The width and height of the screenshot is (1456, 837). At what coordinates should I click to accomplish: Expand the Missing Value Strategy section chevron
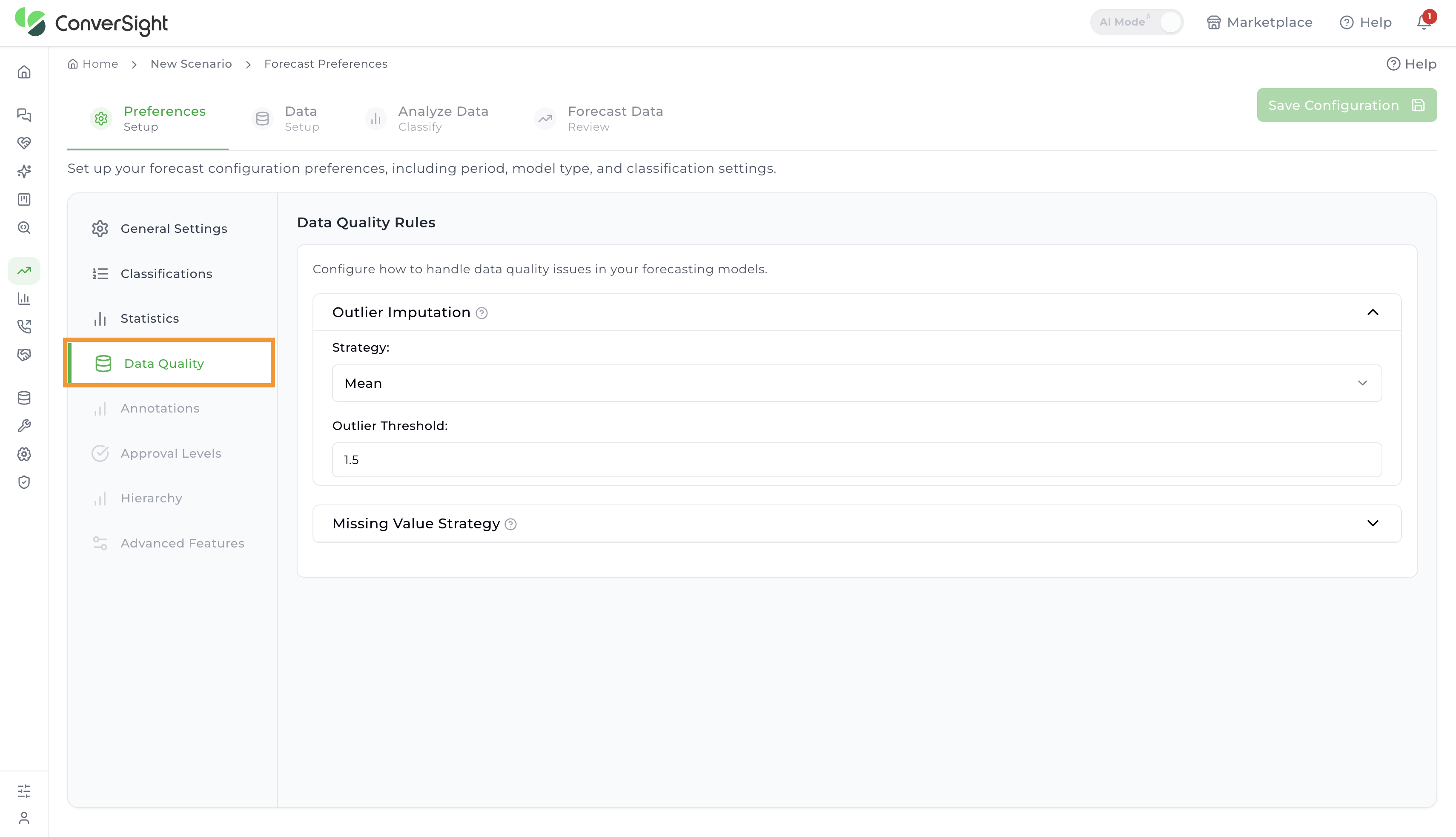[x=1373, y=523]
